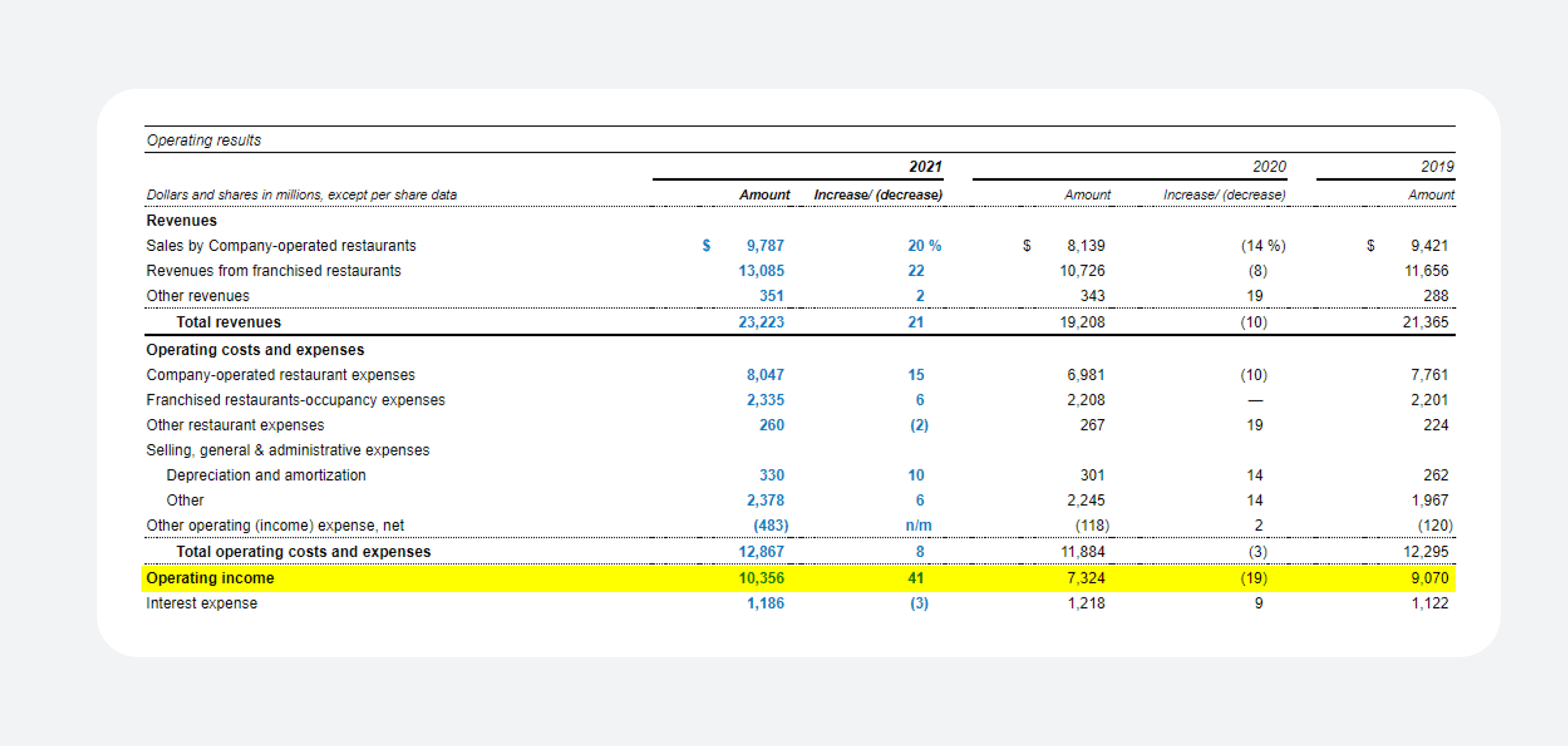Click the 23,223 total revenues value
Screen dimensions: 1568x746
762,322
